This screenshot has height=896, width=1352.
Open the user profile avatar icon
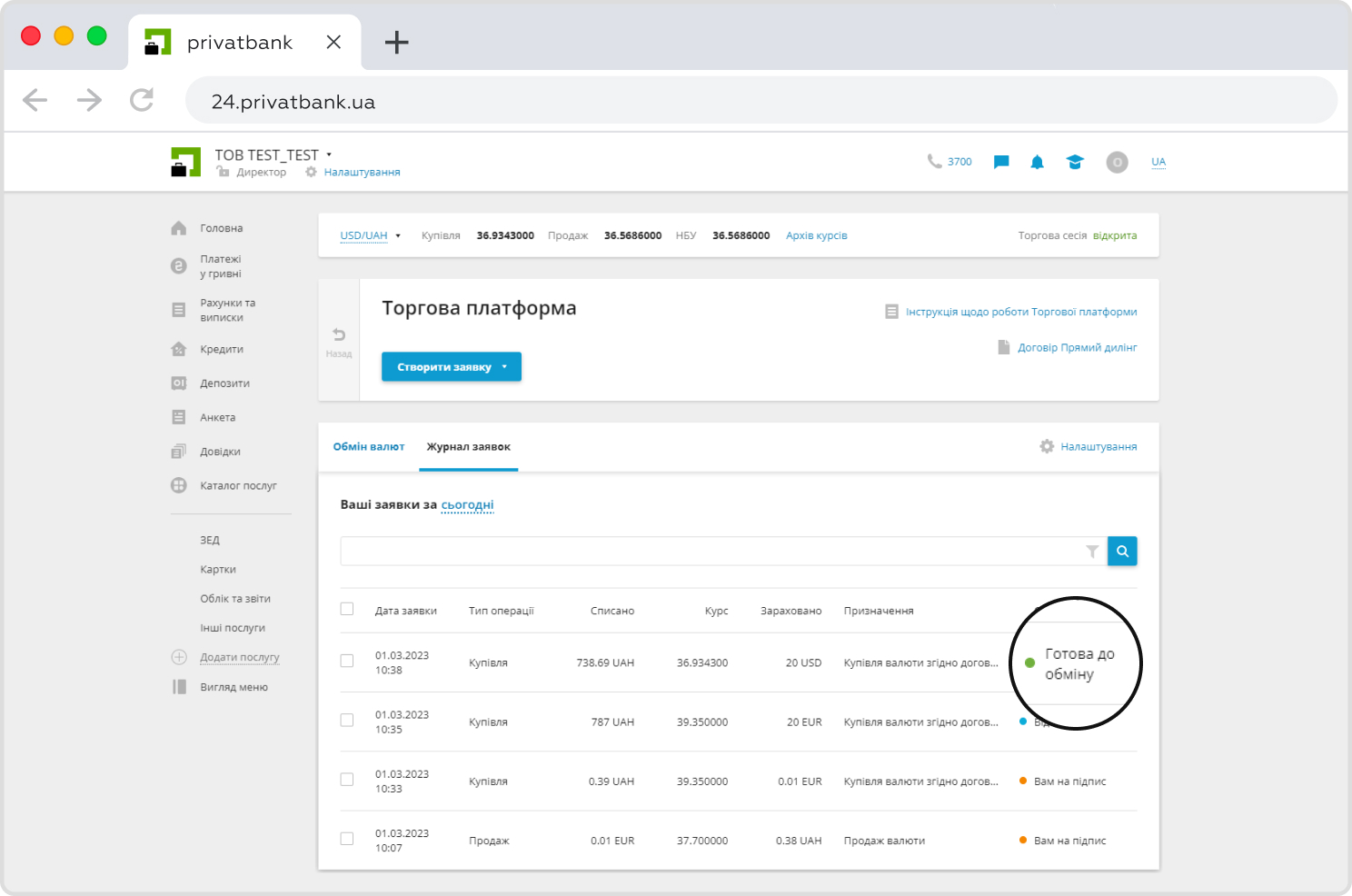[1117, 162]
